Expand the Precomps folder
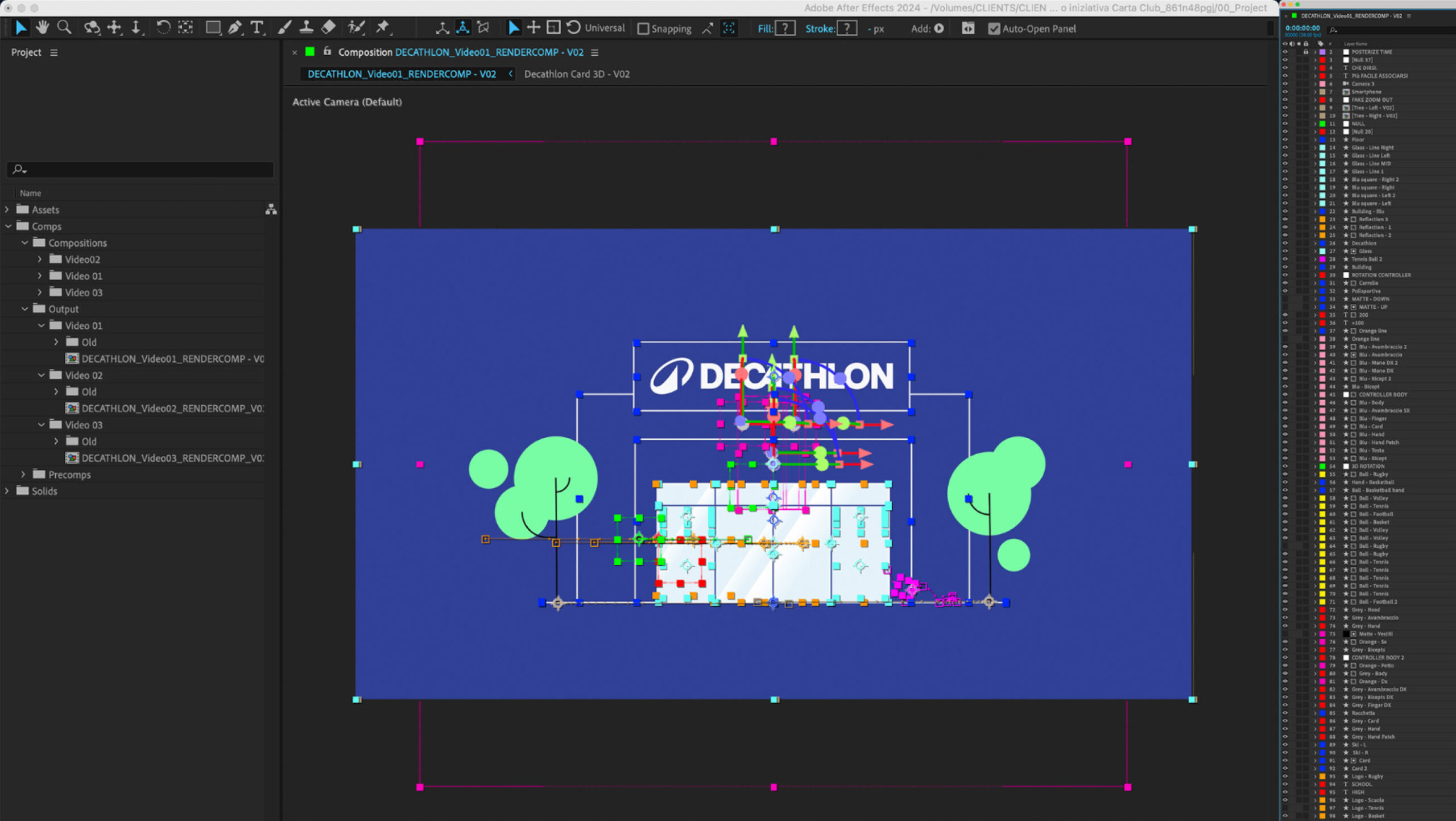Screen dimensions: 1456x821 [23, 474]
